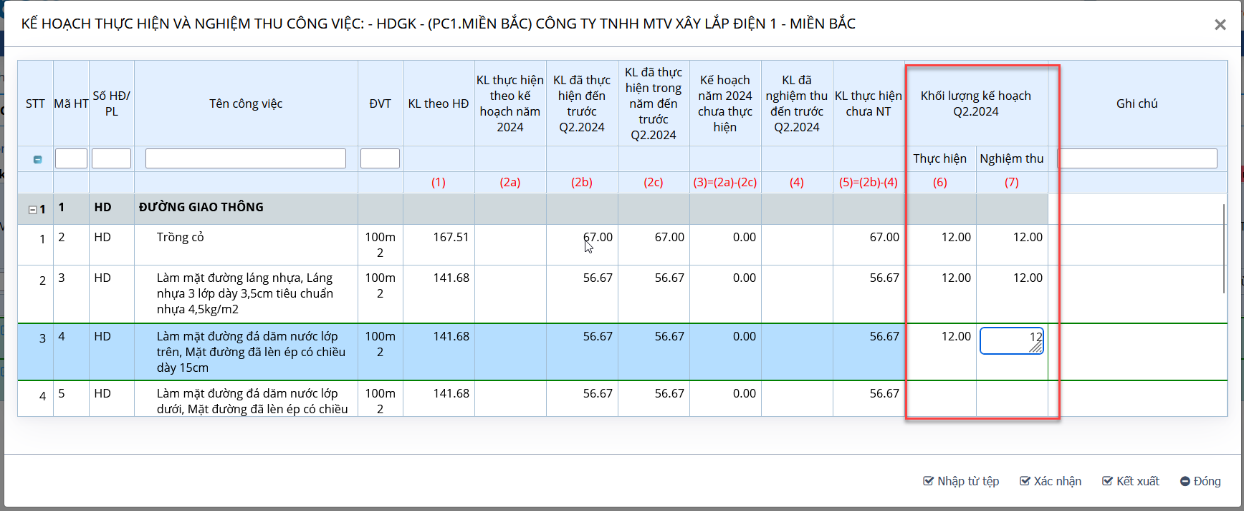Click the Đóng button at the bottom

[x=1200, y=481]
